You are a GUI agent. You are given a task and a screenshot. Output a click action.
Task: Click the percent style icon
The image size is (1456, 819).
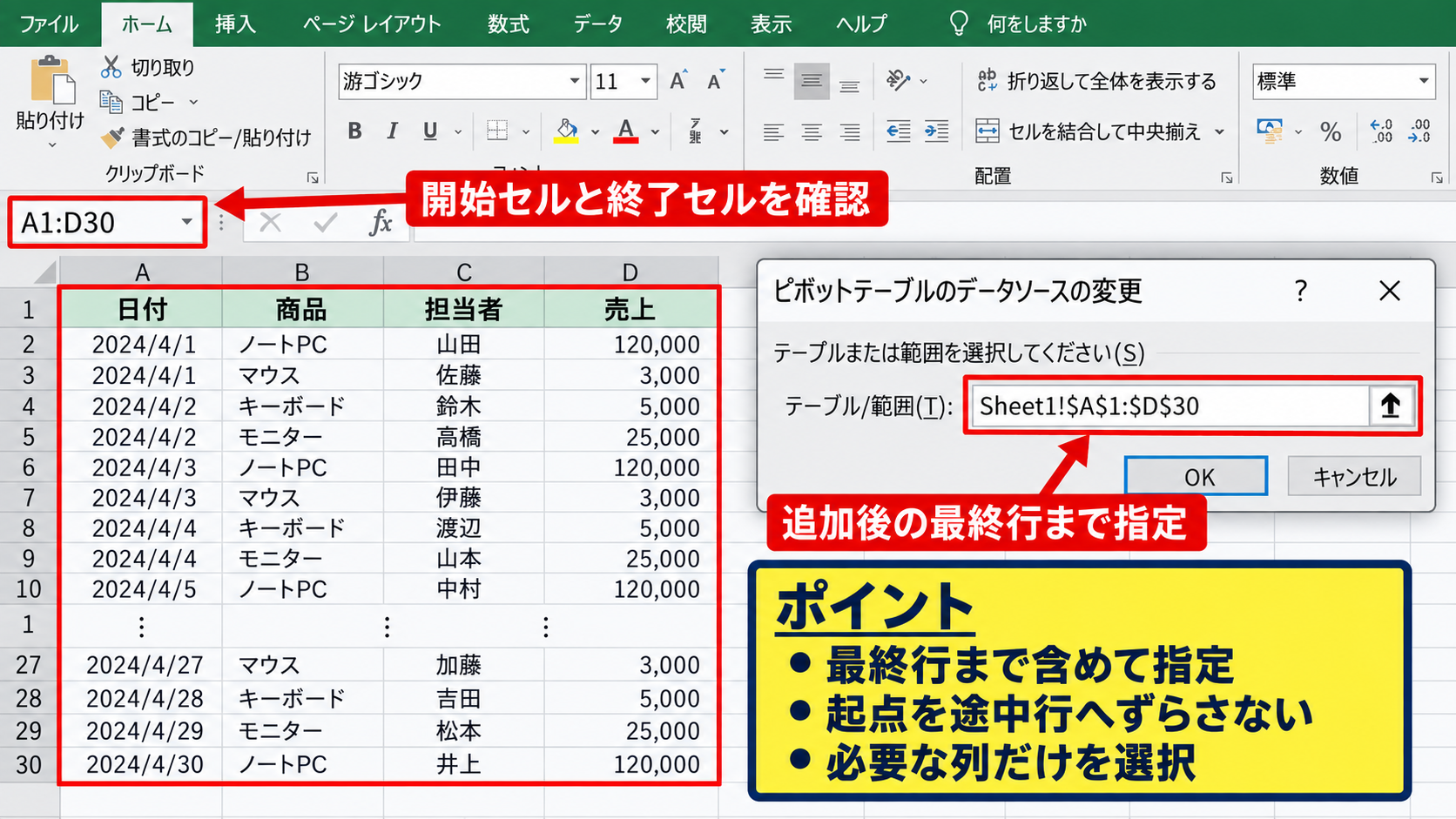pos(1330,131)
